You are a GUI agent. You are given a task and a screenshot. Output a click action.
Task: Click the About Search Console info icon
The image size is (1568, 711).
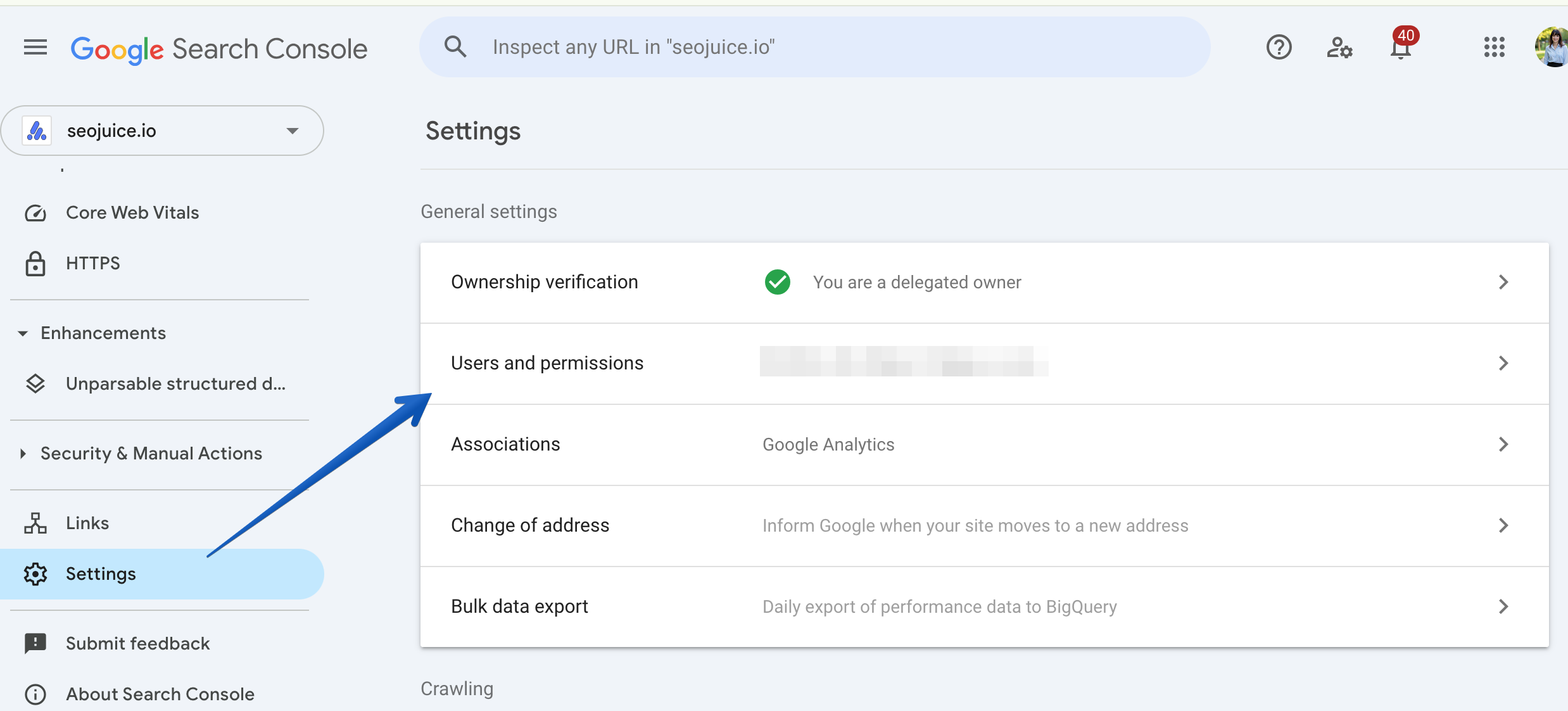pos(35,694)
